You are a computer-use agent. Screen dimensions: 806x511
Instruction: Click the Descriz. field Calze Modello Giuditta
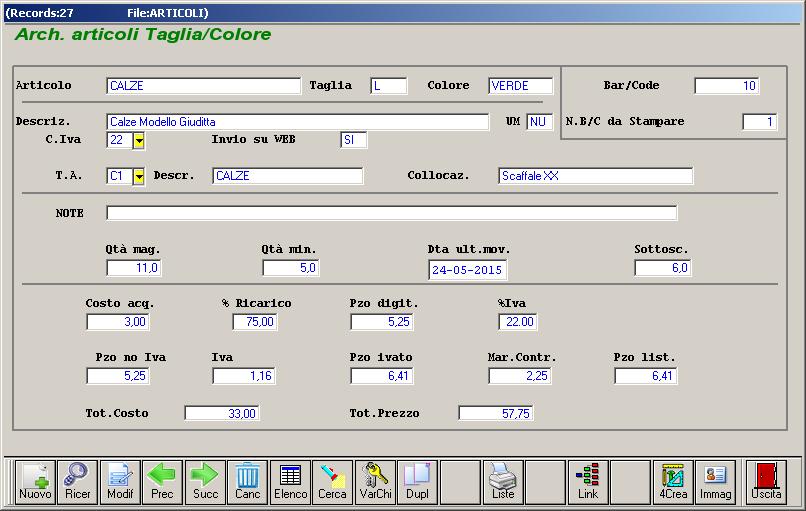click(298, 122)
